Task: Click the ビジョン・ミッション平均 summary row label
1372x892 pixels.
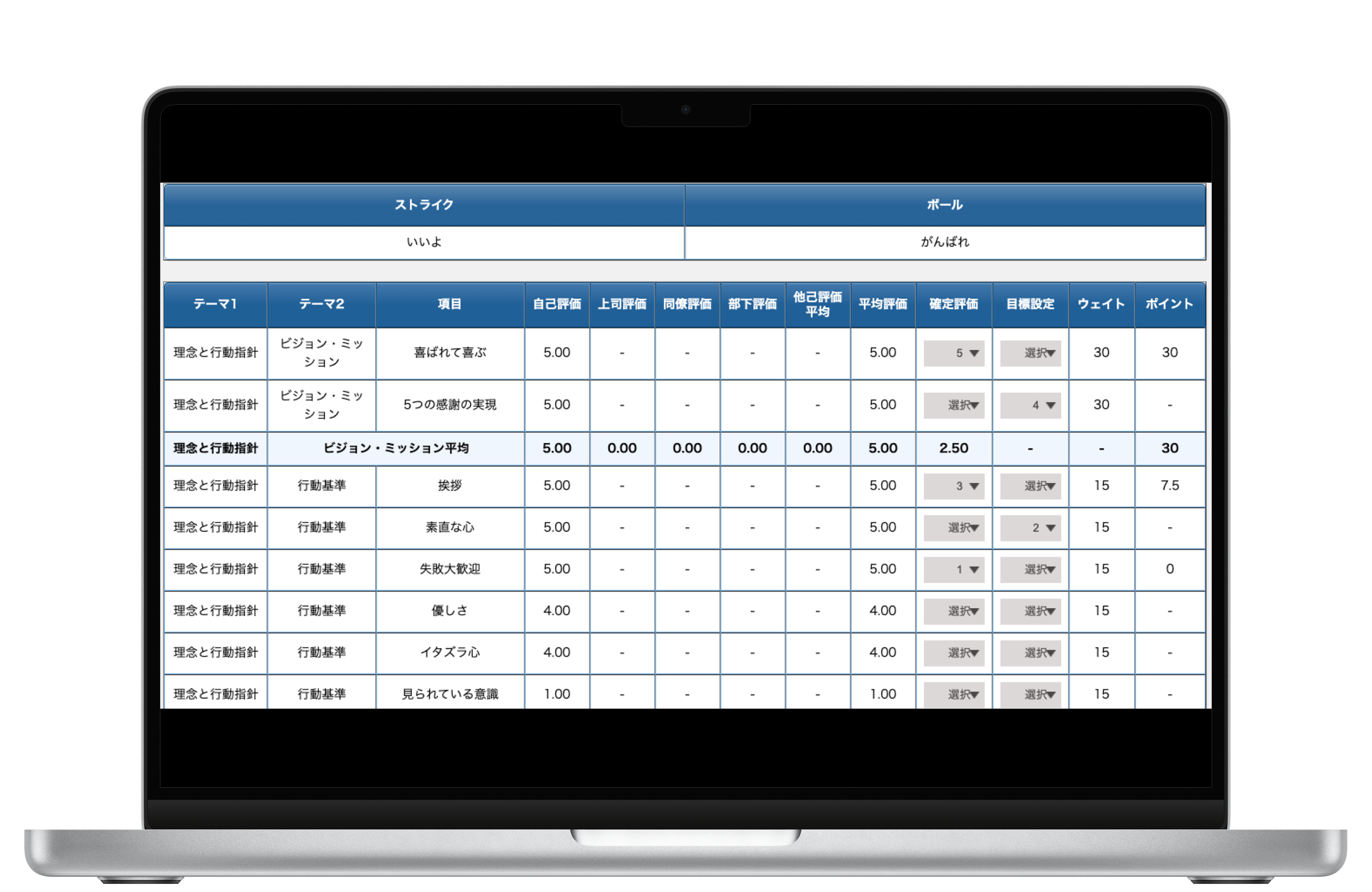Action: (396, 448)
